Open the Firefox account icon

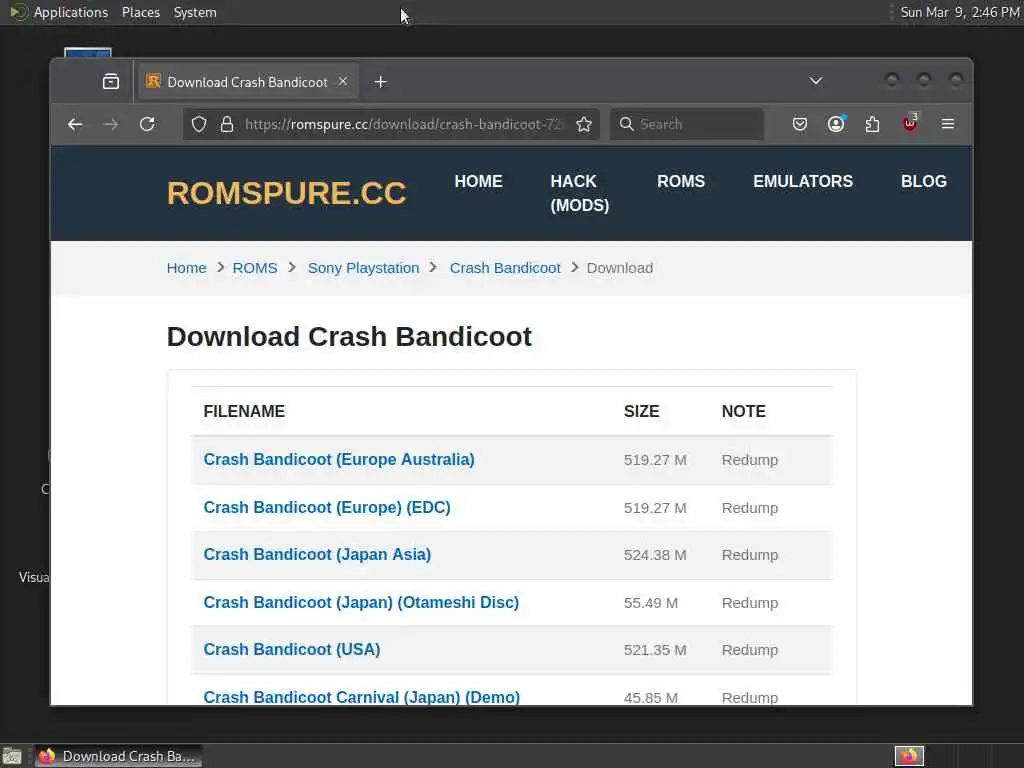point(836,124)
